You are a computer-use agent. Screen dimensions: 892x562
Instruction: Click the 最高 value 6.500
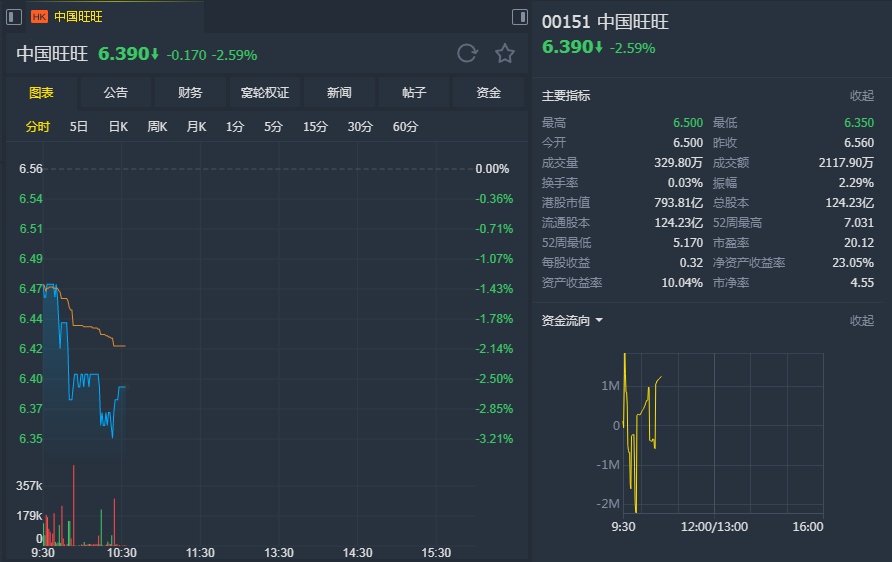688,122
